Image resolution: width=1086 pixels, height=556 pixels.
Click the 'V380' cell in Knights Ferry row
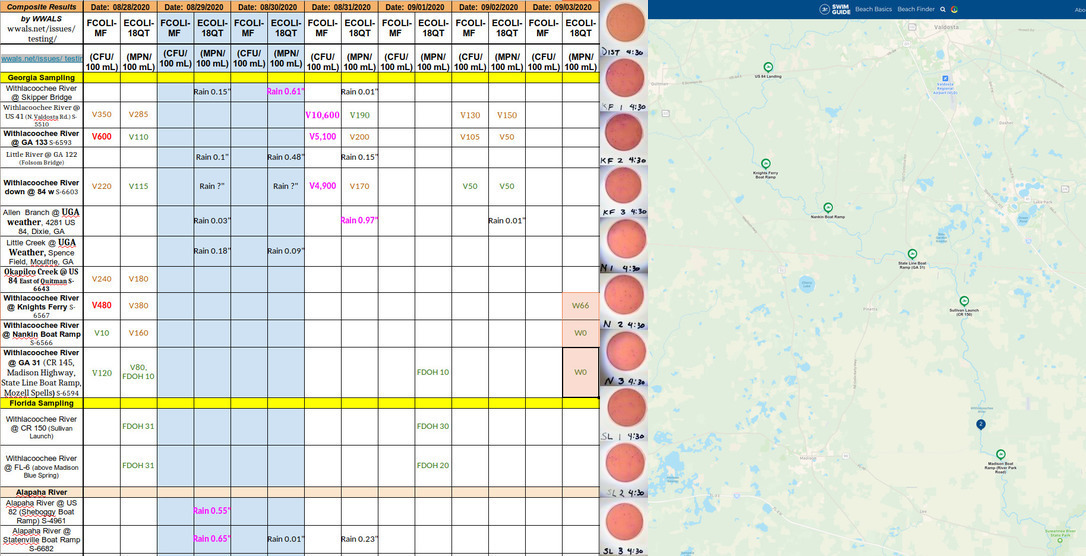click(x=139, y=305)
